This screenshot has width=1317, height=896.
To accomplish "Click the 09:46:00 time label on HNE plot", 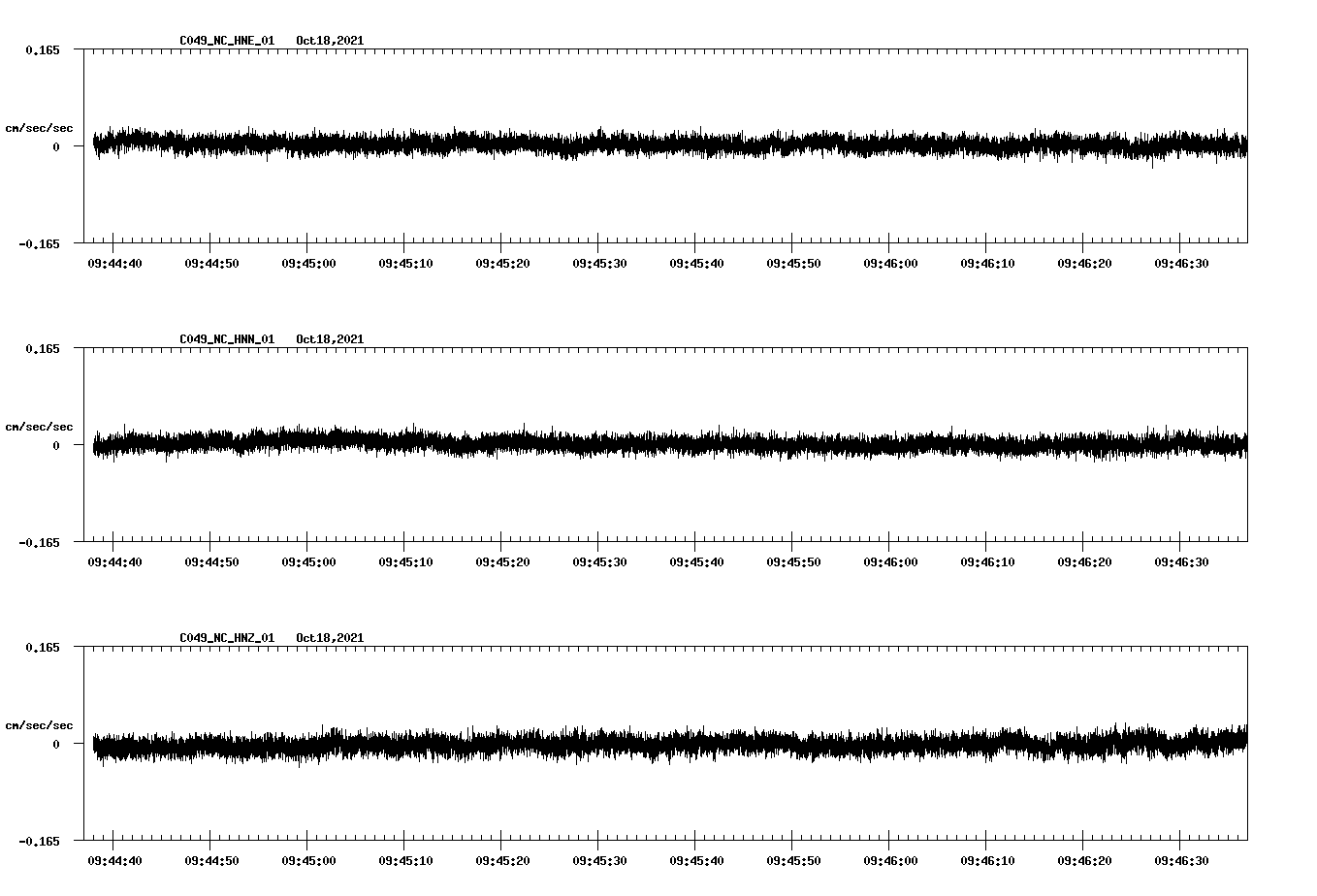I will coord(890,263).
